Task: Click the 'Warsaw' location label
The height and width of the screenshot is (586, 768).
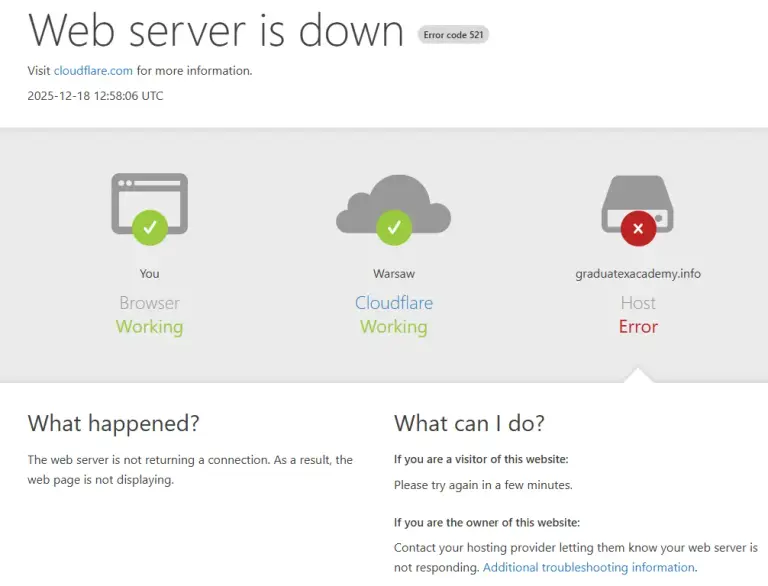Action: point(394,273)
